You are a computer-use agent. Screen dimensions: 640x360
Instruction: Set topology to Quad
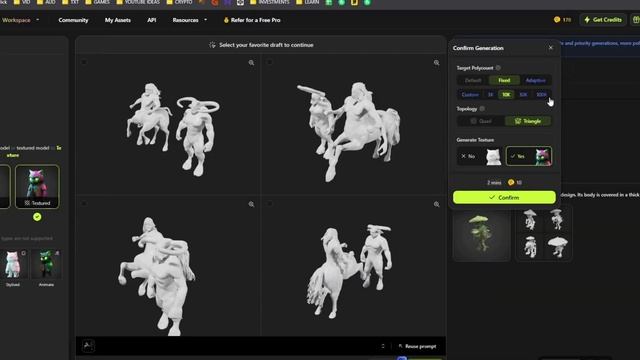481,121
